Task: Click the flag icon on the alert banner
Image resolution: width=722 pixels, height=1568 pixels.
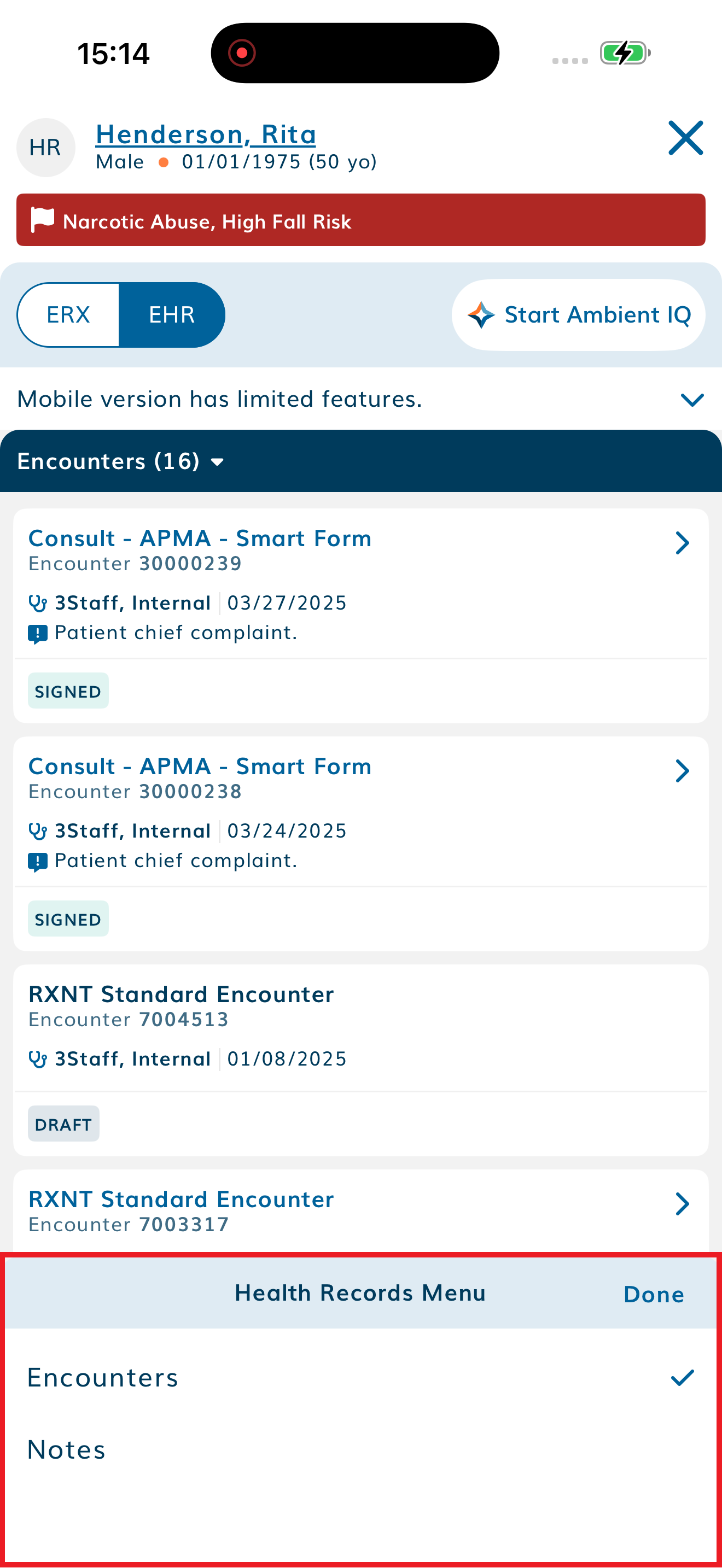Action: click(42, 220)
